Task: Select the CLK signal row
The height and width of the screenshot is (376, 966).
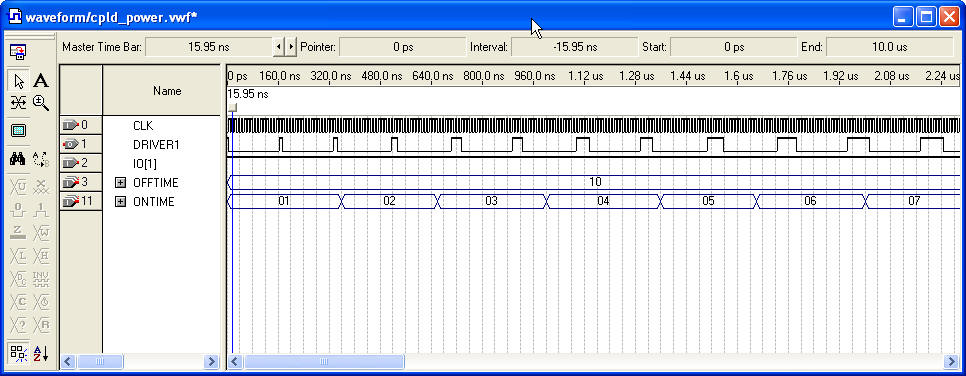Action: coord(143,126)
